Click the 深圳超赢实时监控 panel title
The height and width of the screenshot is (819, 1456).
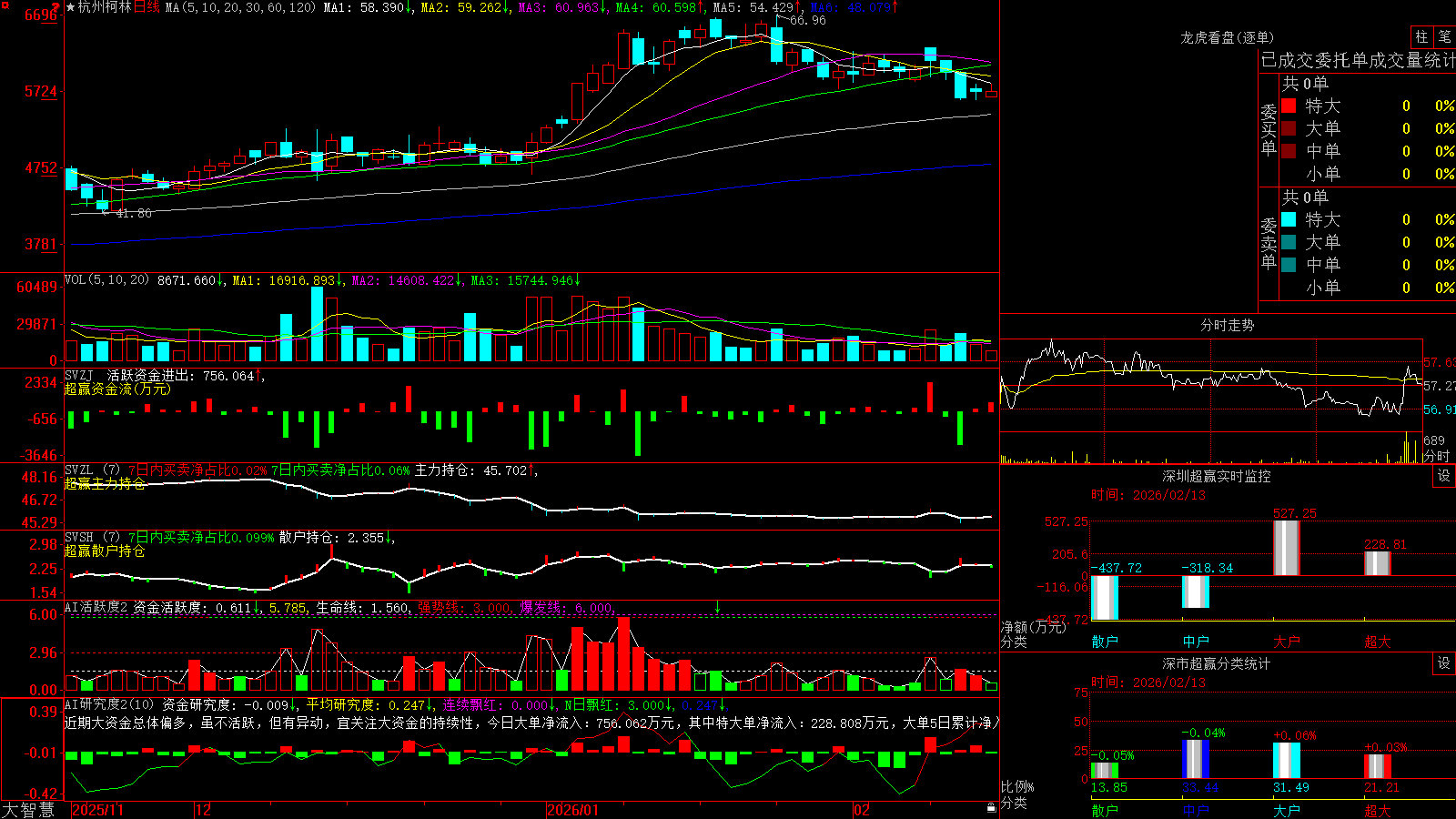click(x=1216, y=476)
